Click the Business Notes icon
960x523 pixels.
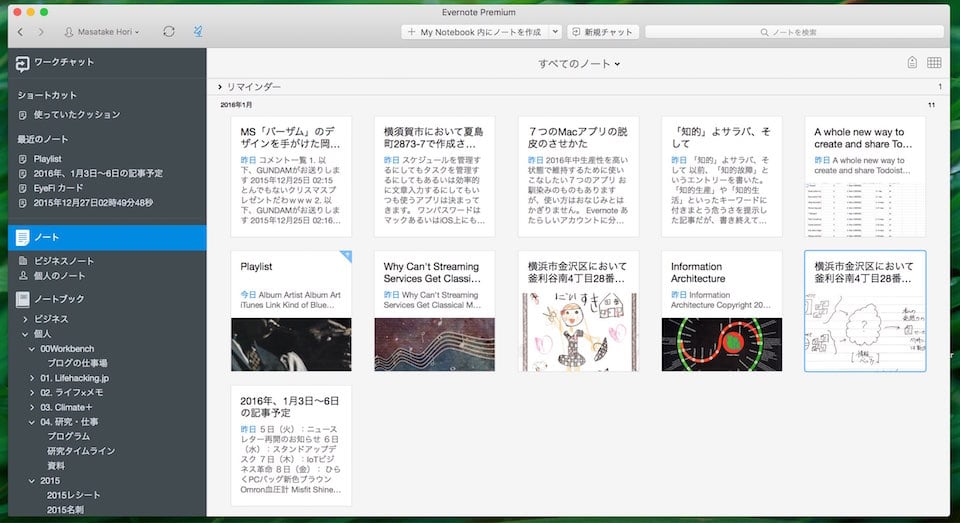tap(23, 260)
